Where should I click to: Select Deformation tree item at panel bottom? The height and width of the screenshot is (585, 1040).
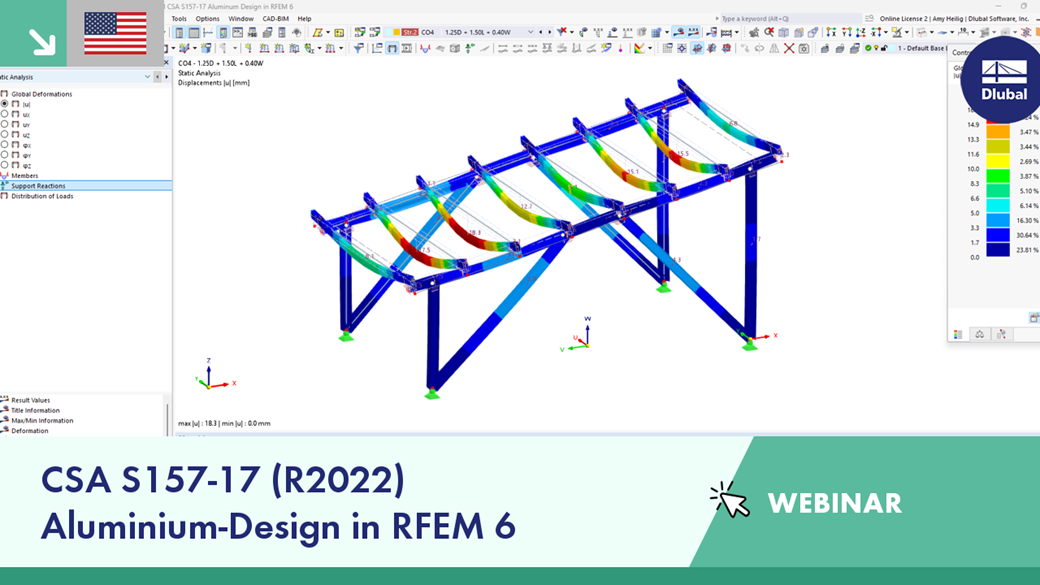coord(30,430)
